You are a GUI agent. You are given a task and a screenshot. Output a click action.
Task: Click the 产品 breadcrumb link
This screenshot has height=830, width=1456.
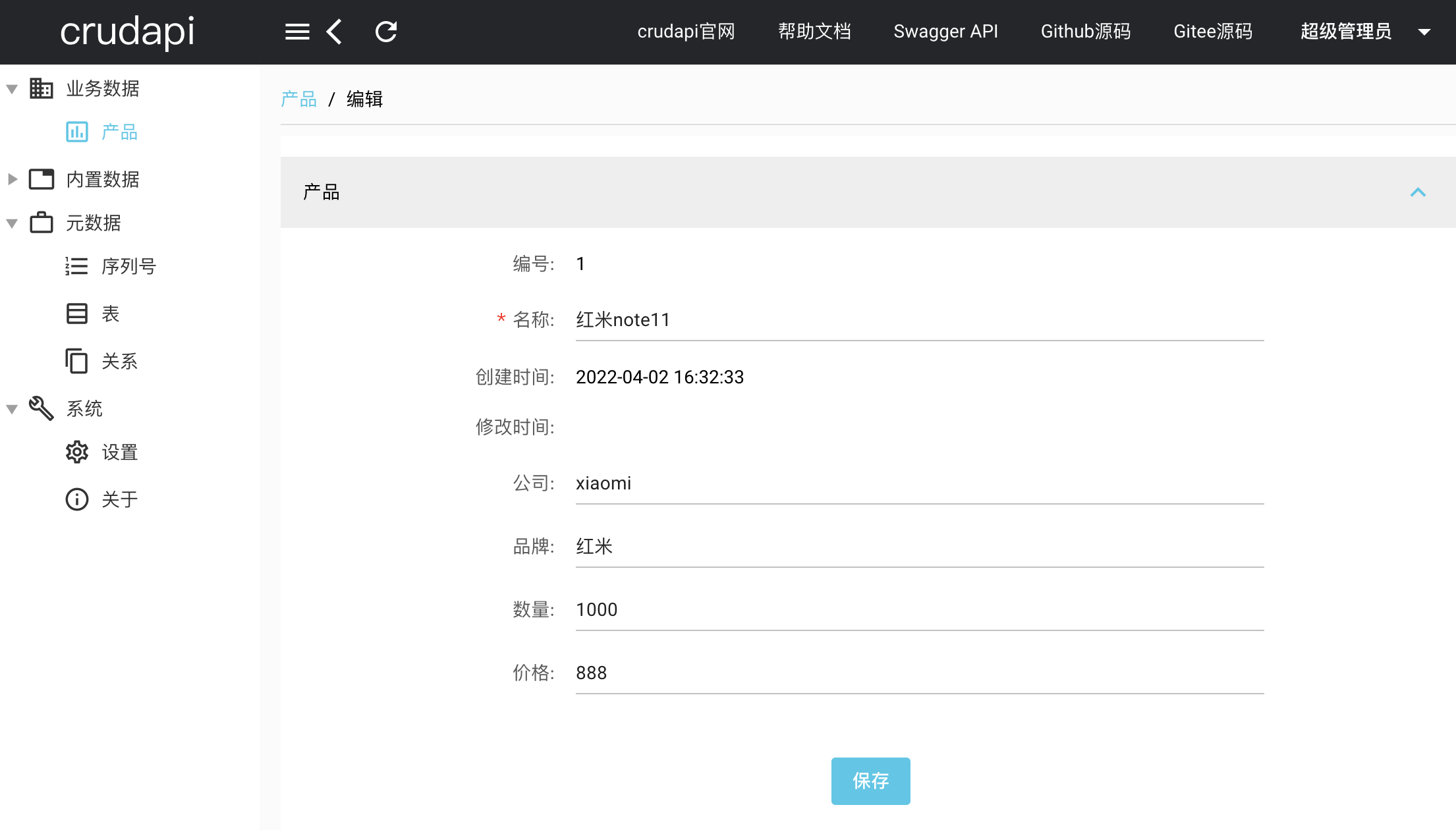[298, 99]
